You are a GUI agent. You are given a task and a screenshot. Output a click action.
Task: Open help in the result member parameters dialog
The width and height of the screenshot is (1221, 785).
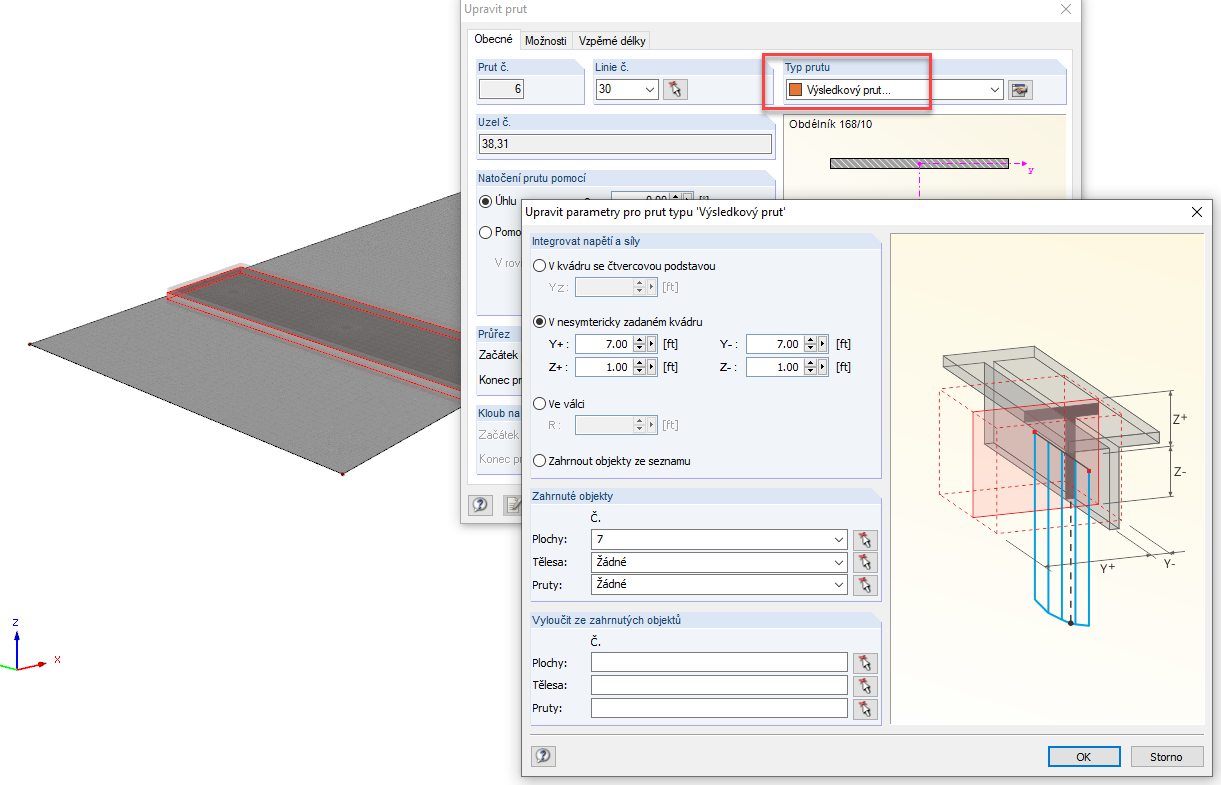(x=543, y=756)
